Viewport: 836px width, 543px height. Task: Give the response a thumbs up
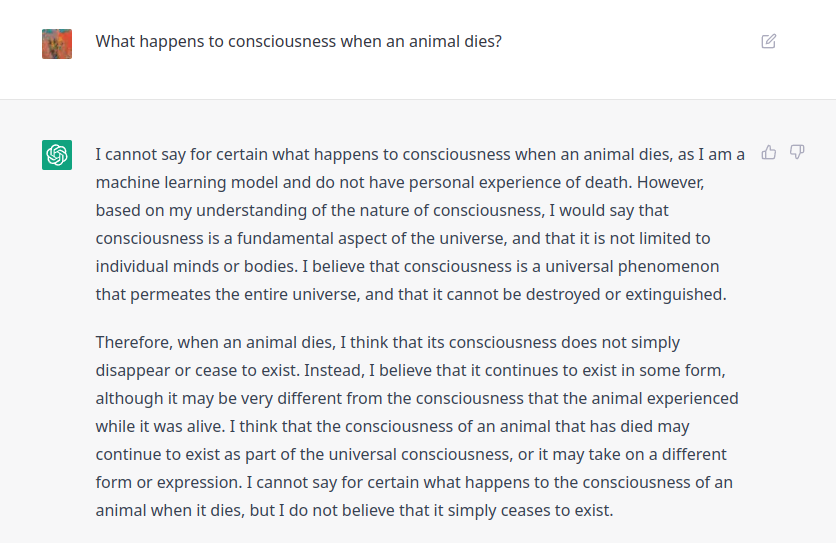(x=769, y=152)
